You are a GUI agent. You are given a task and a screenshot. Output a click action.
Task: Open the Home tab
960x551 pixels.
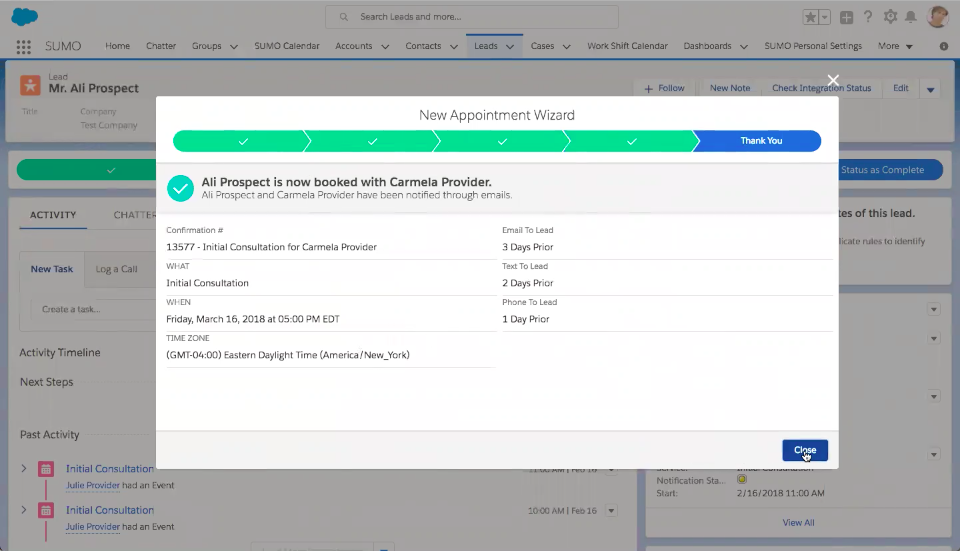[118, 46]
